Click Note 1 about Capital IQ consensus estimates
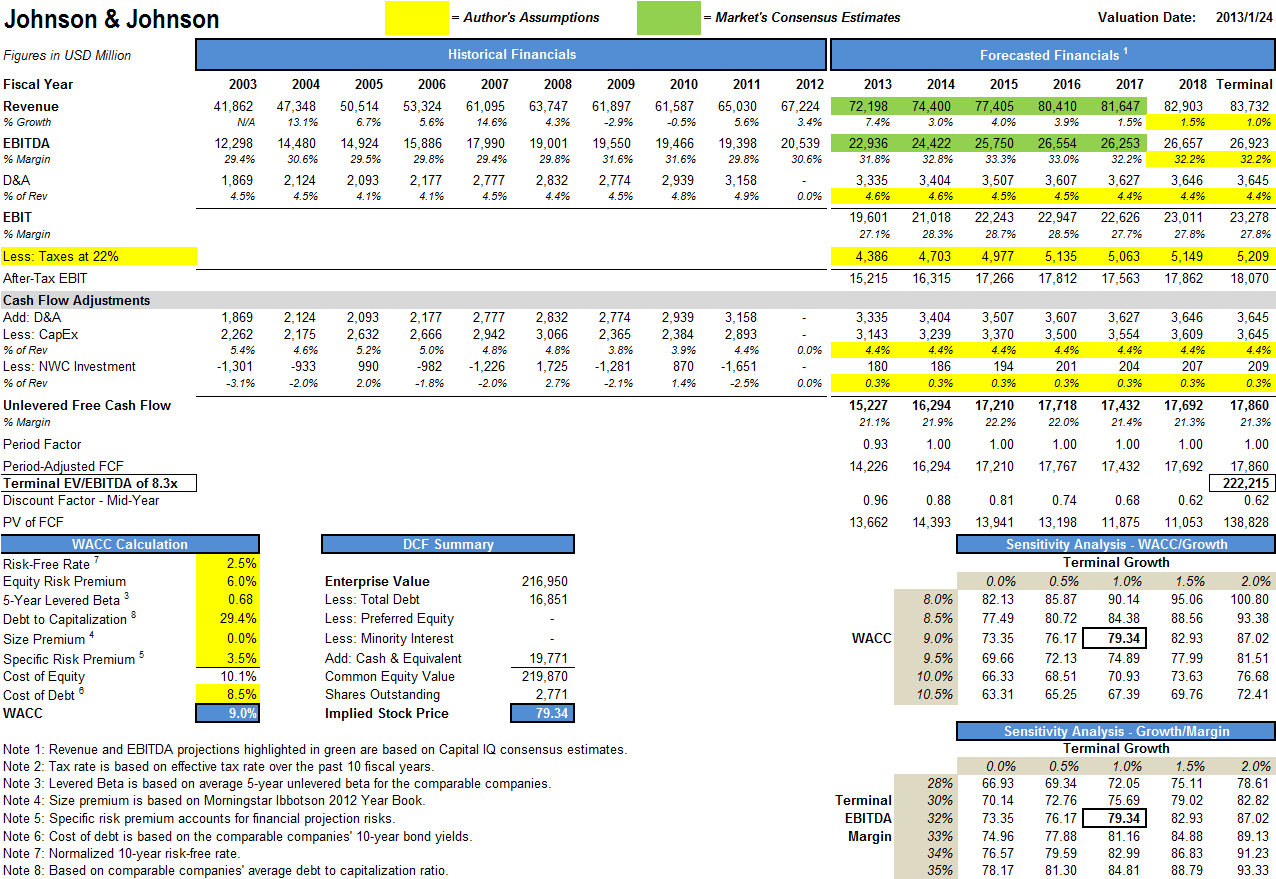This screenshot has width=1276, height=879. click(x=315, y=749)
